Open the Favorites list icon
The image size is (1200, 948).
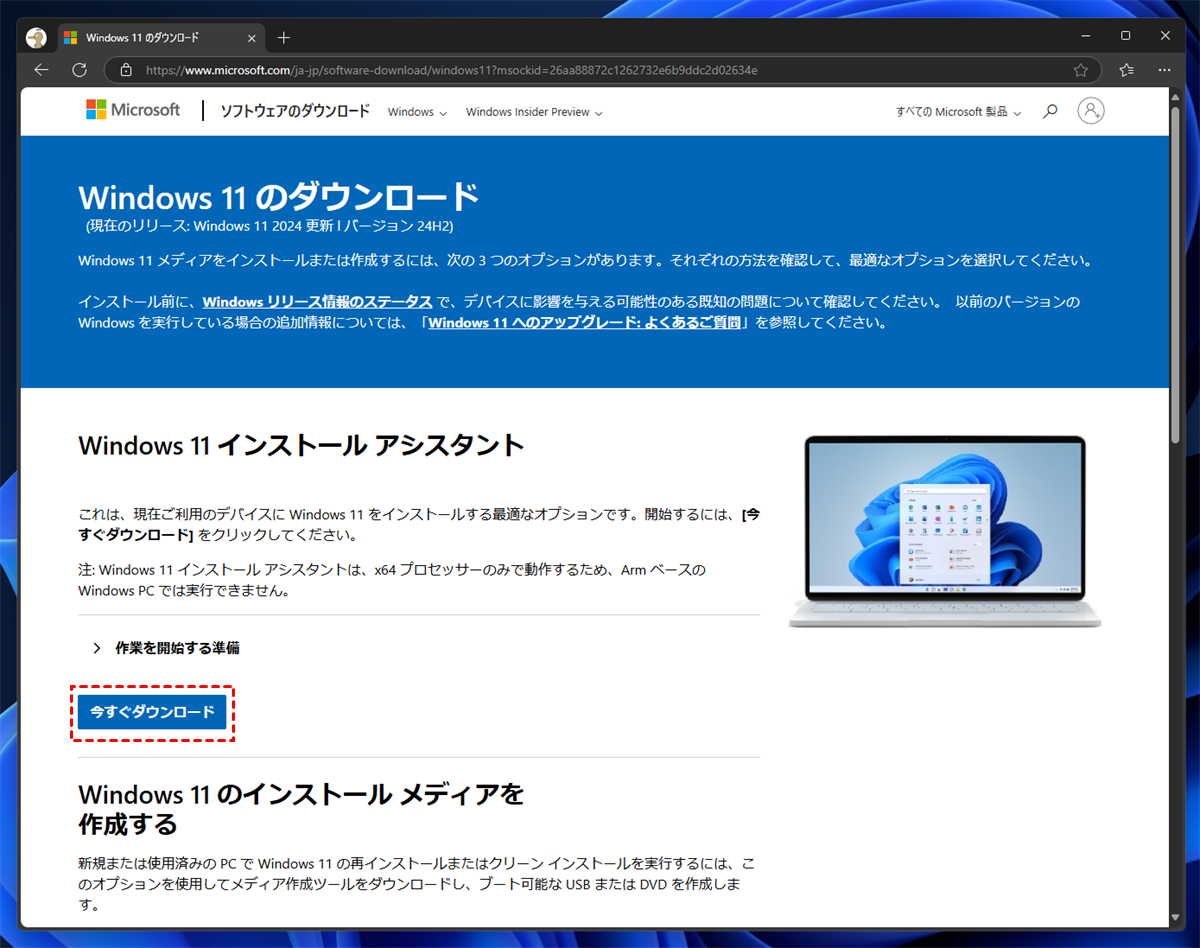coord(1127,70)
